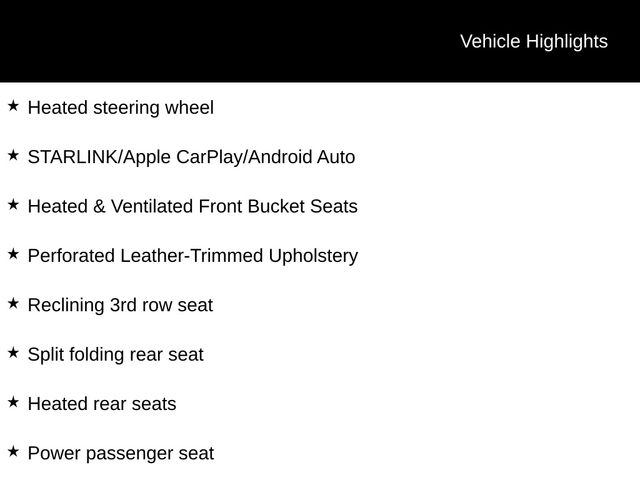The height and width of the screenshot is (480, 640).
Task: Select the Split folding rear seat item
Action: [115, 354]
